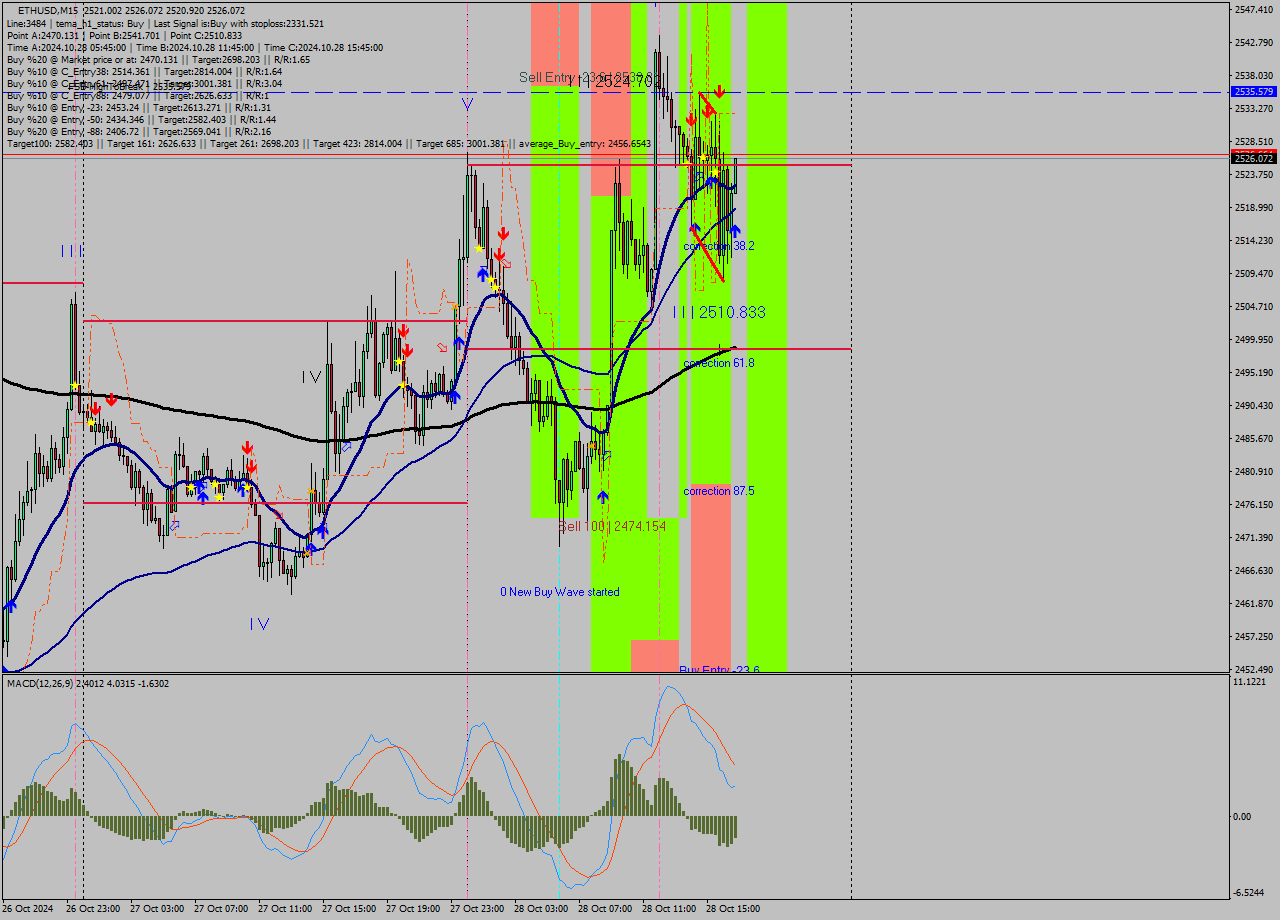Click the 2485.670 price axis label

click(x=1254, y=438)
